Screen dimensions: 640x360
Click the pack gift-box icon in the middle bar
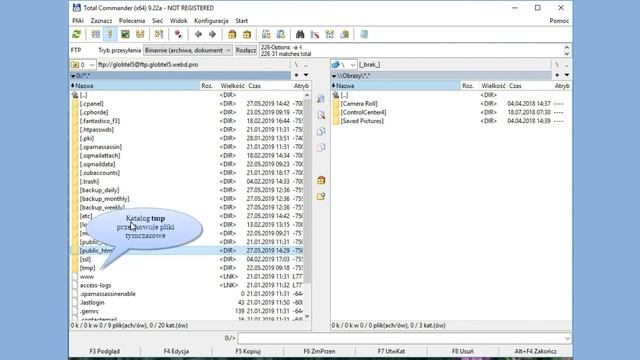[x=321, y=180]
